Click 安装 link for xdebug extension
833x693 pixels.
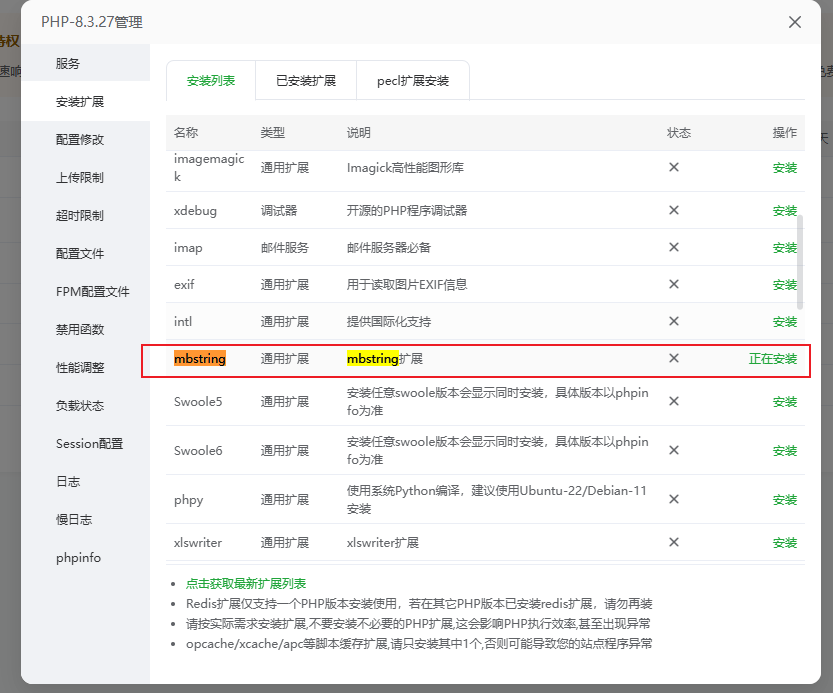point(784,211)
